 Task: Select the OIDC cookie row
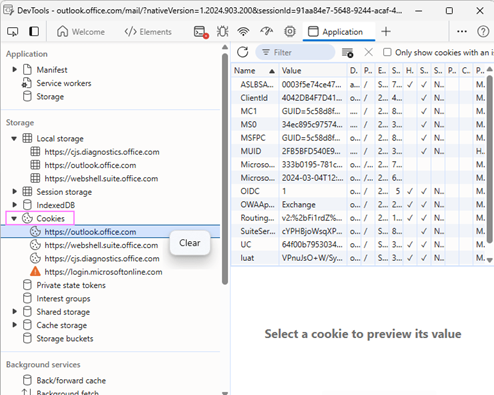coord(359,191)
